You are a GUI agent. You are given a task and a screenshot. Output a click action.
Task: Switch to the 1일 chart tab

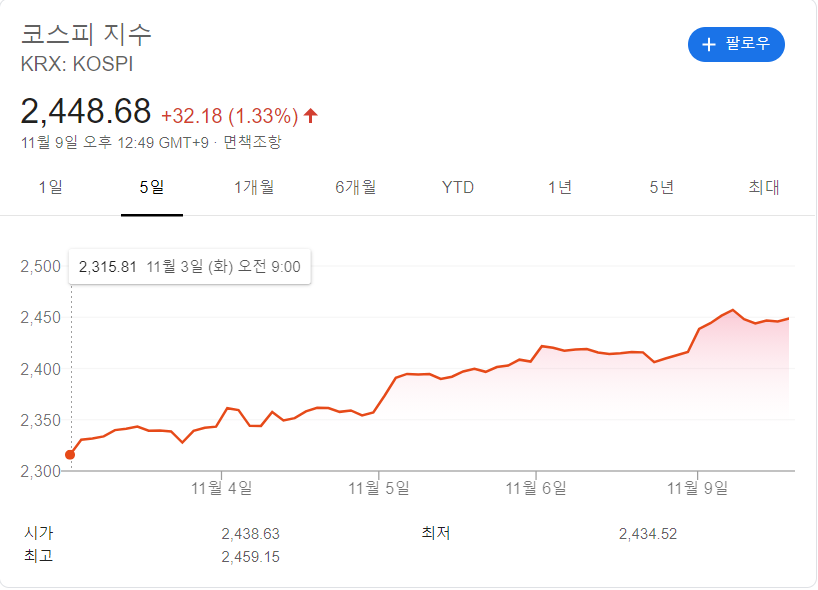[x=50, y=187]
